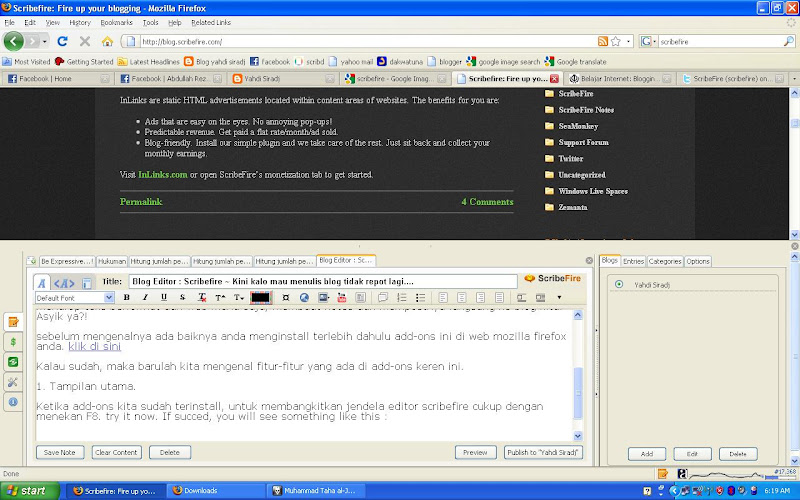
Task: Switch to rich text editing mode (A icon)
Action: [x=42, y=283]
